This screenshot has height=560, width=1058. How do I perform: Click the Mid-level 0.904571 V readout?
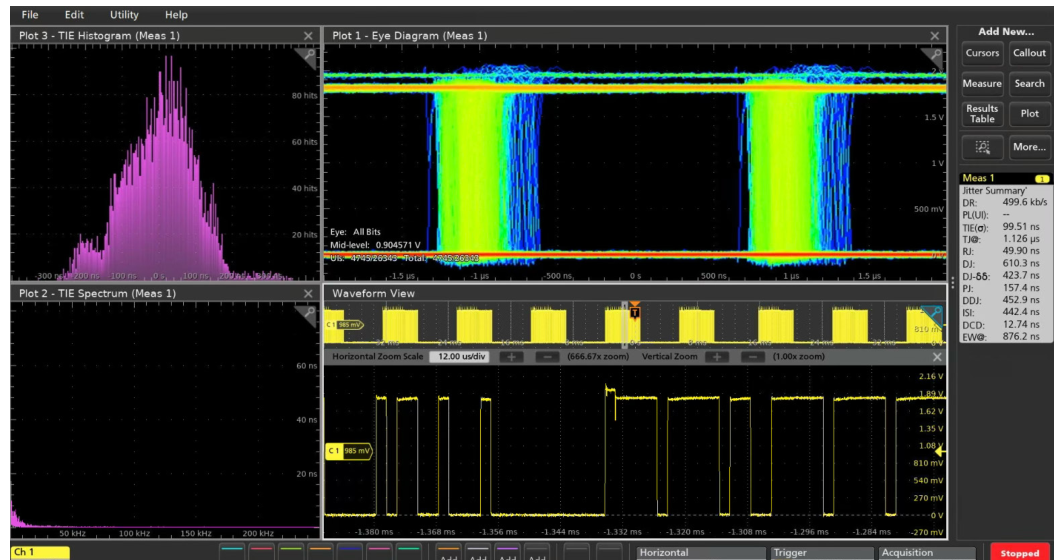376,245
